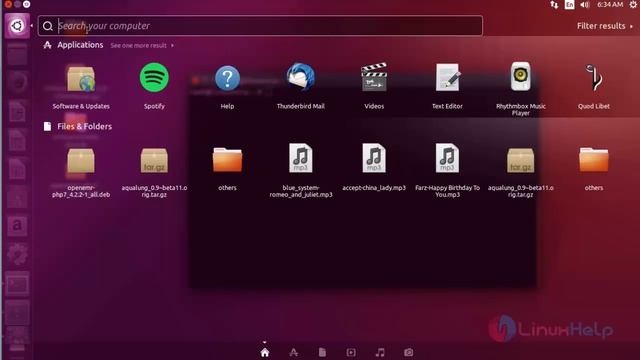
Task: Open Rhythmbox Music Player
Action: click(520, 77)
